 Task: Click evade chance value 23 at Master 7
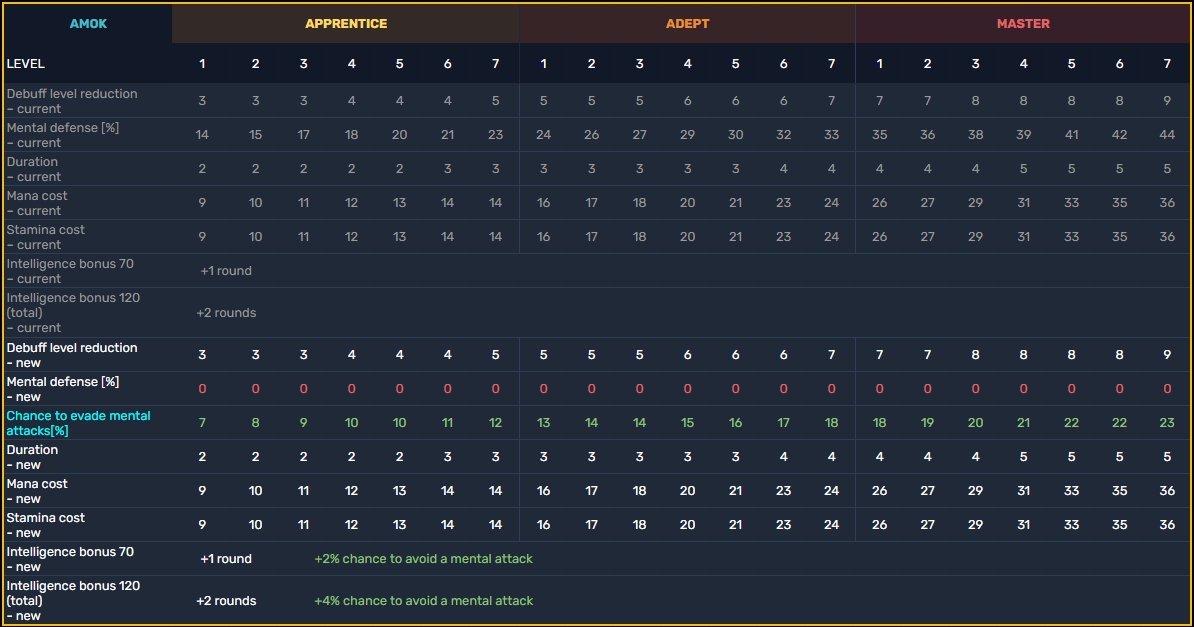[1167, 423]
